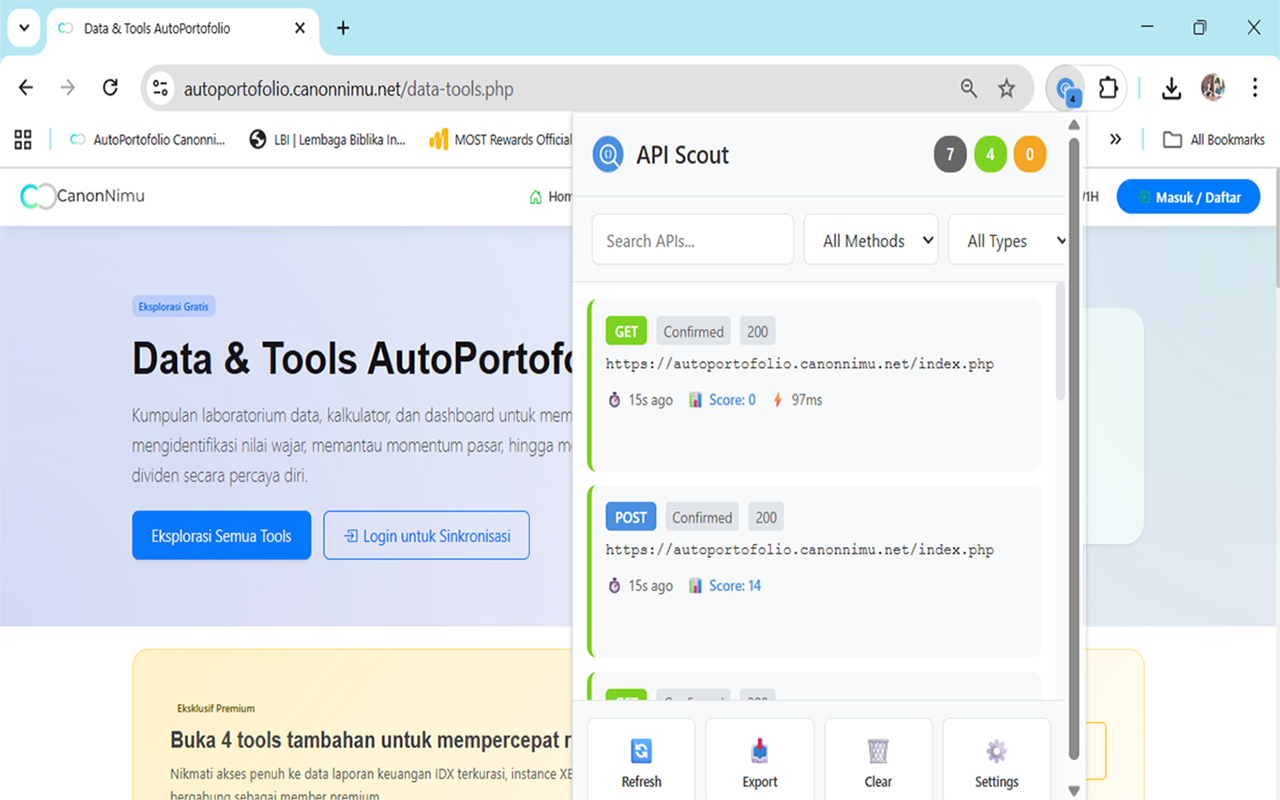
Task: Open the All Methods dropdown
Action: [871, 240]
